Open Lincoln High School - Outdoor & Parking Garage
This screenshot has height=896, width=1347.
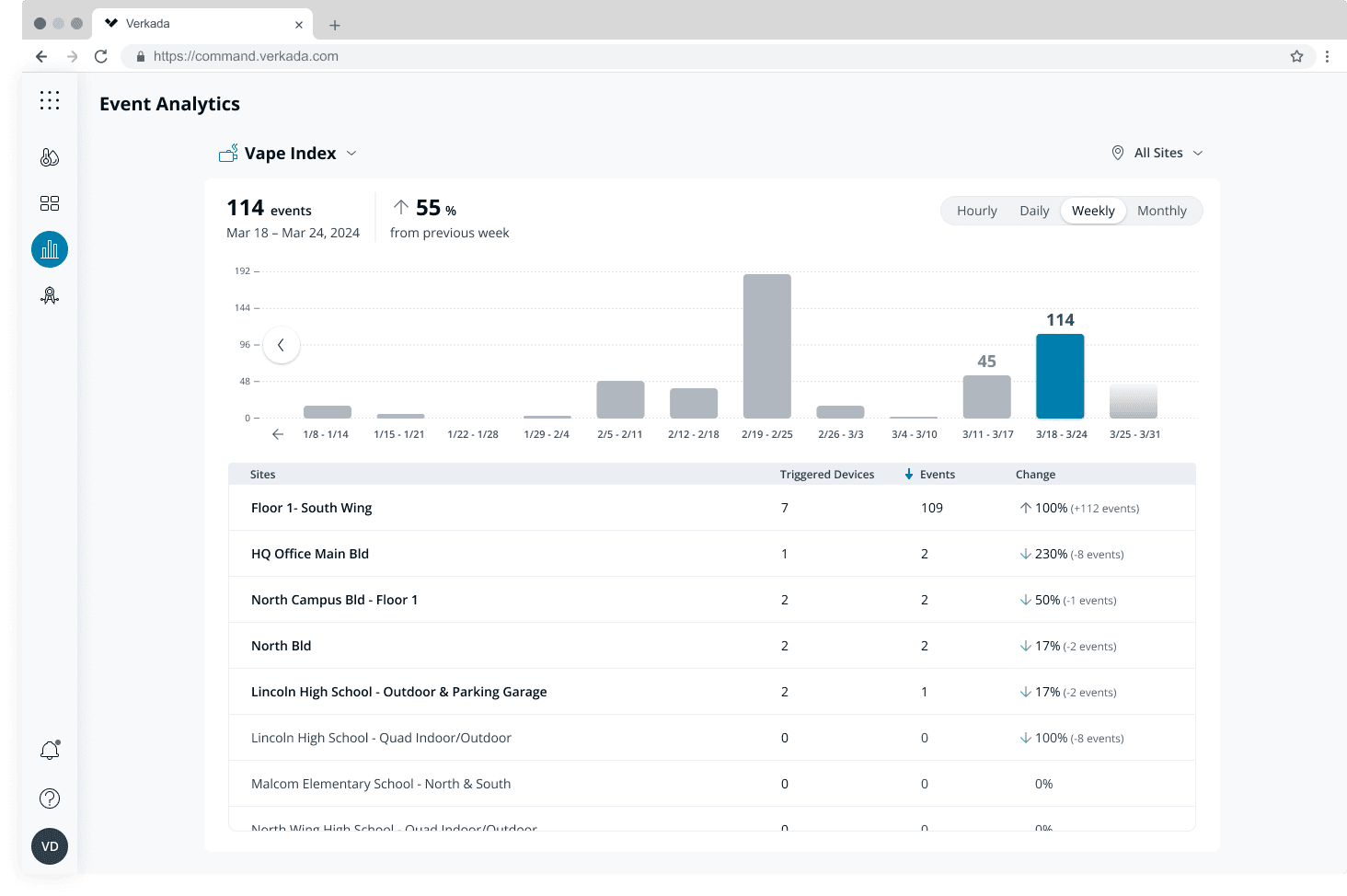[398, 691]
